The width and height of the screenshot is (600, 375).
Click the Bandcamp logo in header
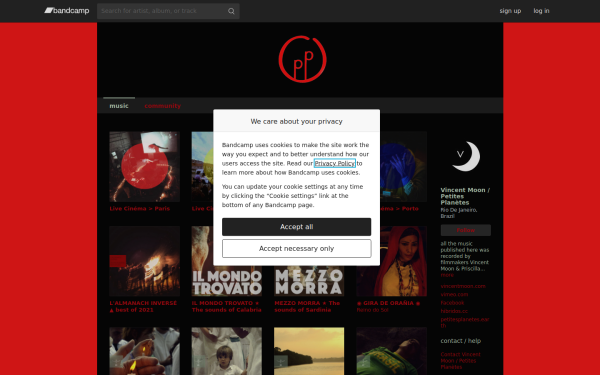[x=67, y=11]
